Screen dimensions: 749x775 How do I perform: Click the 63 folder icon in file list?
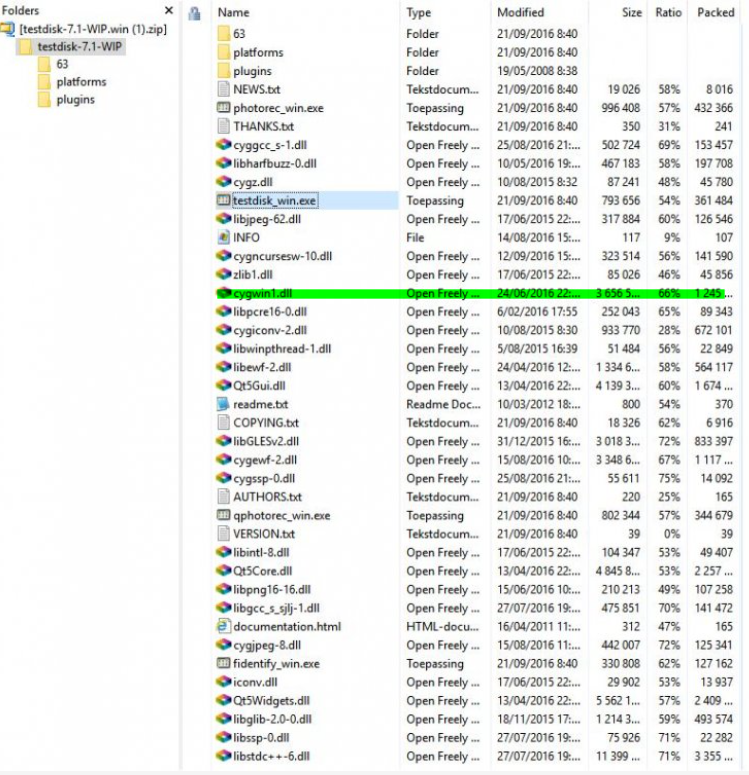coord(223,34)
